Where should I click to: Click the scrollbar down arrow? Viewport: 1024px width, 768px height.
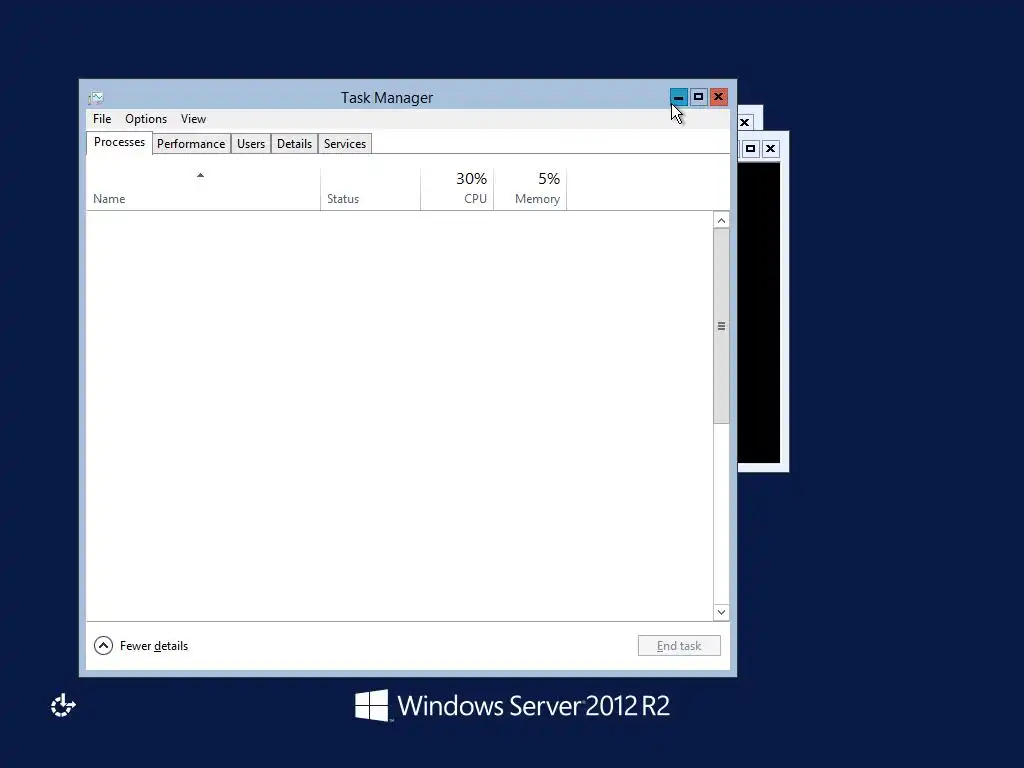pos(721,612)
